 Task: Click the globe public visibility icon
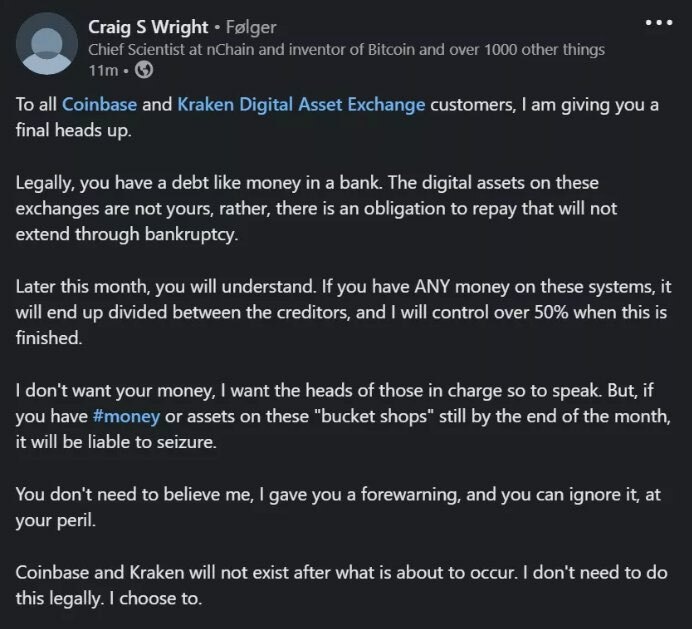point(143,69)
